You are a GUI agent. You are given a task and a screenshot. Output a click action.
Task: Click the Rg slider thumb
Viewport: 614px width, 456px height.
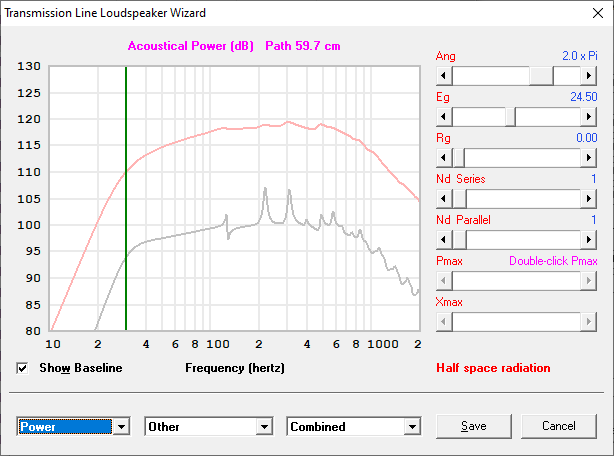tap(459, 158)
